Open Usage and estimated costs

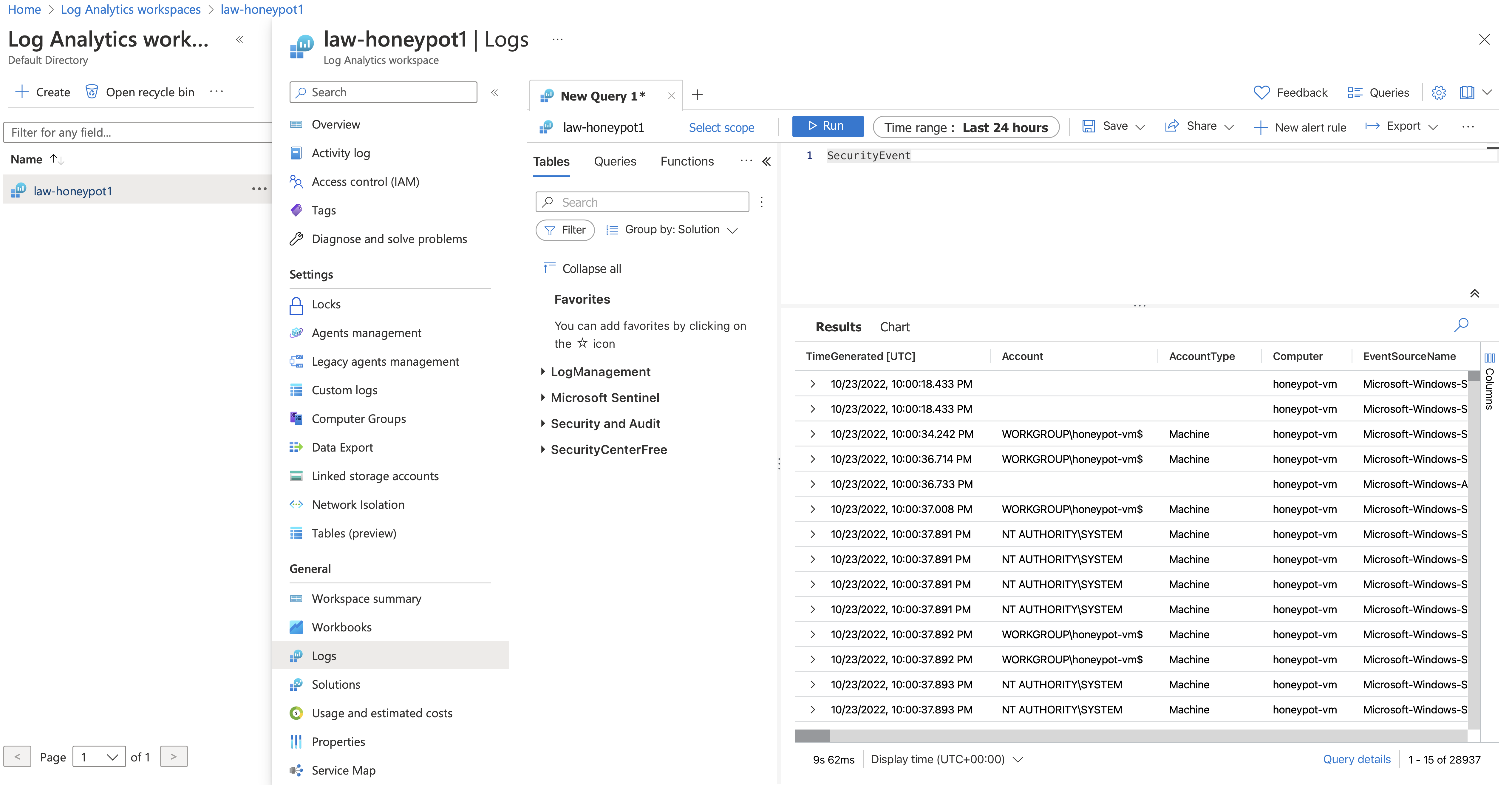[x=381, y=713]
